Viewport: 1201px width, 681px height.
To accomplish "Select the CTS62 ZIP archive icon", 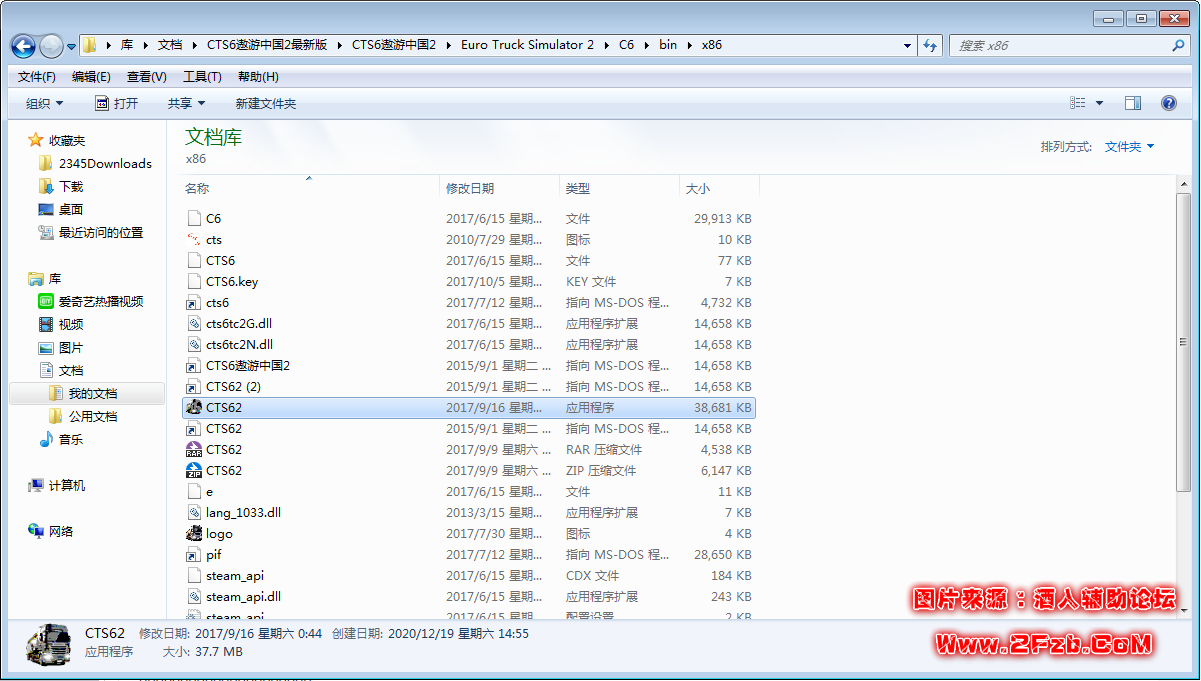I will pyautogui.click(x=194, y=471).
